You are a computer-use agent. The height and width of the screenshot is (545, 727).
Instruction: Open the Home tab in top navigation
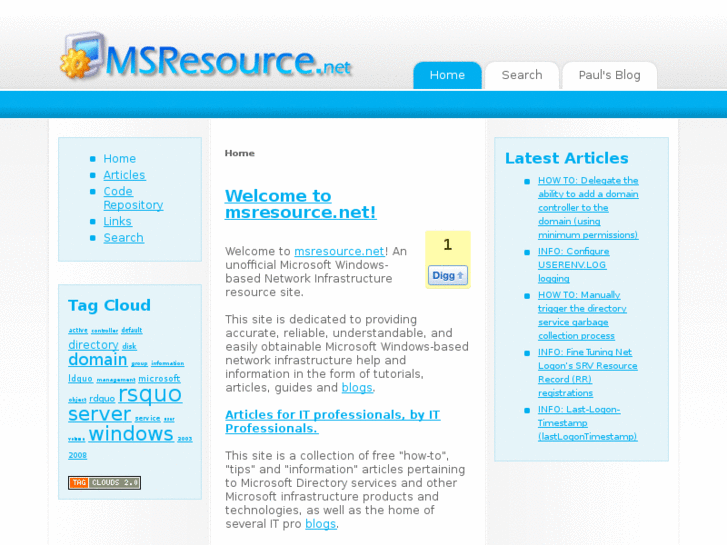point(447,75)
